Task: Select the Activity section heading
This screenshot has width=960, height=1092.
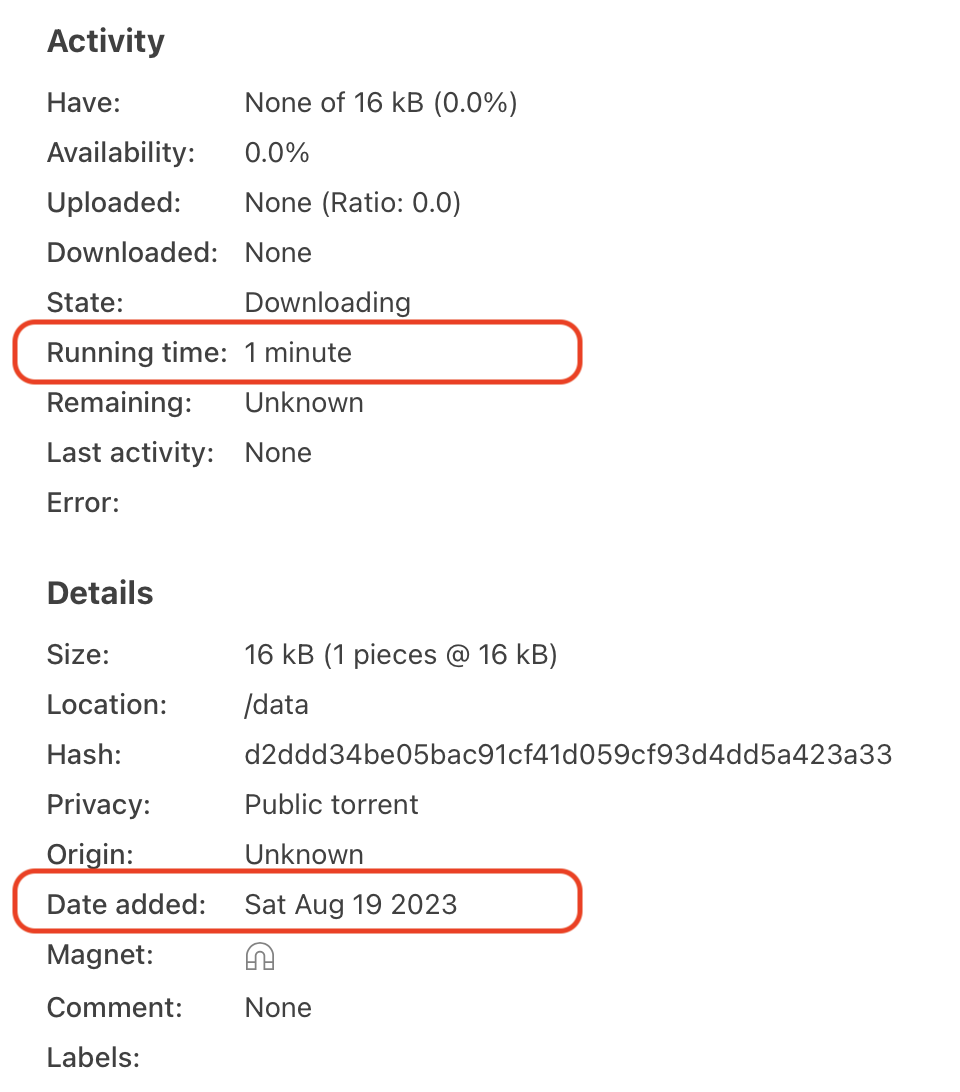Action: point(105,40)
